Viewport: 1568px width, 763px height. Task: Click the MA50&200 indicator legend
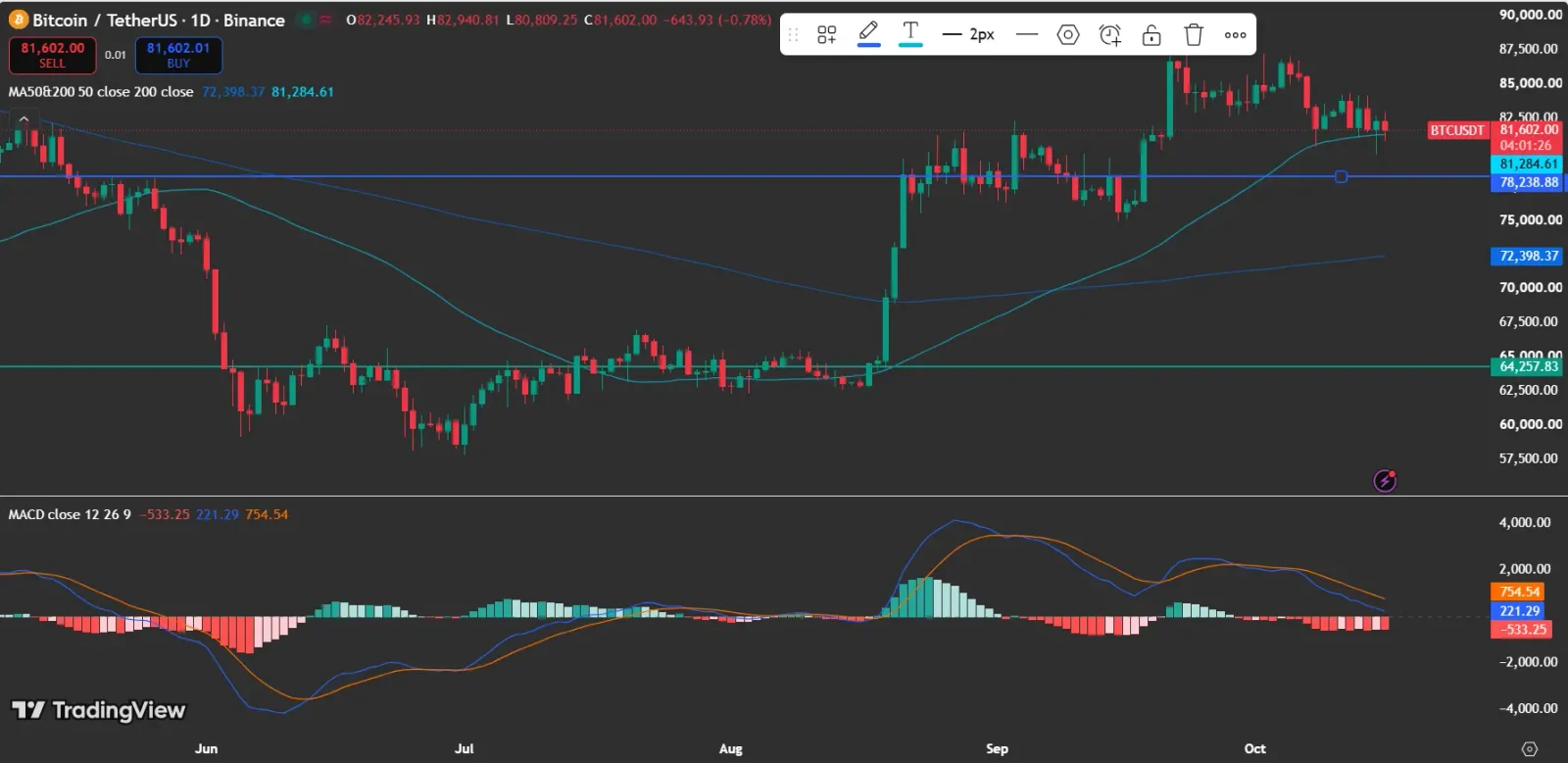click(x=101, y=92)
